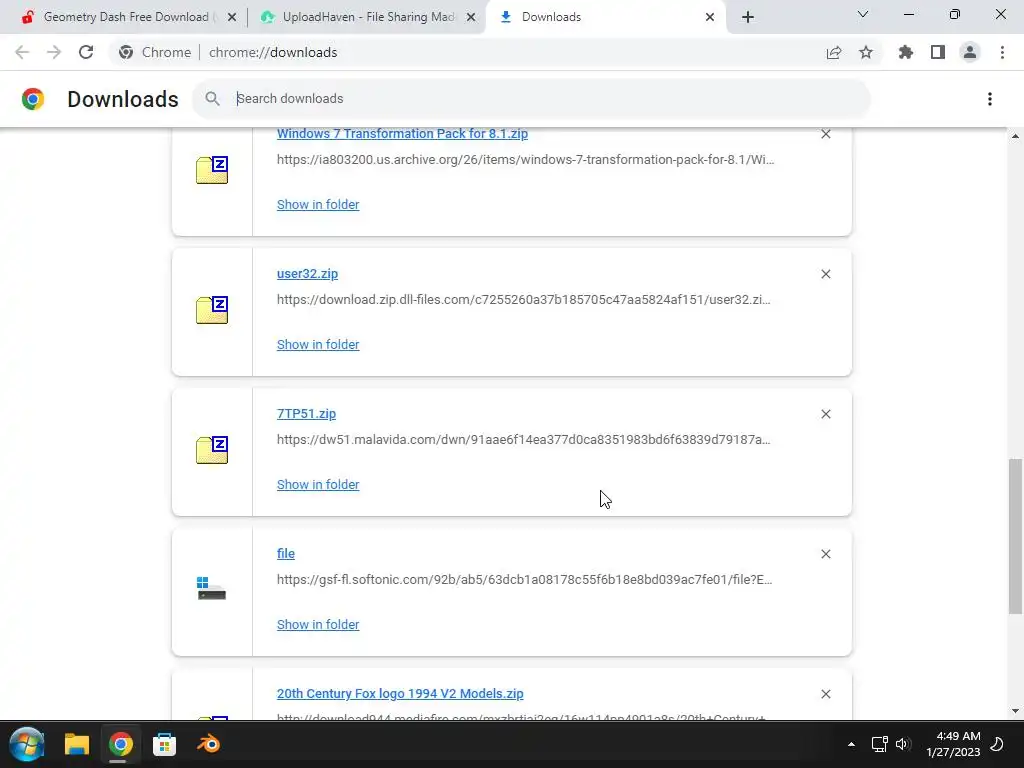Remove user32.zip from downloads list

coord(825,274)
